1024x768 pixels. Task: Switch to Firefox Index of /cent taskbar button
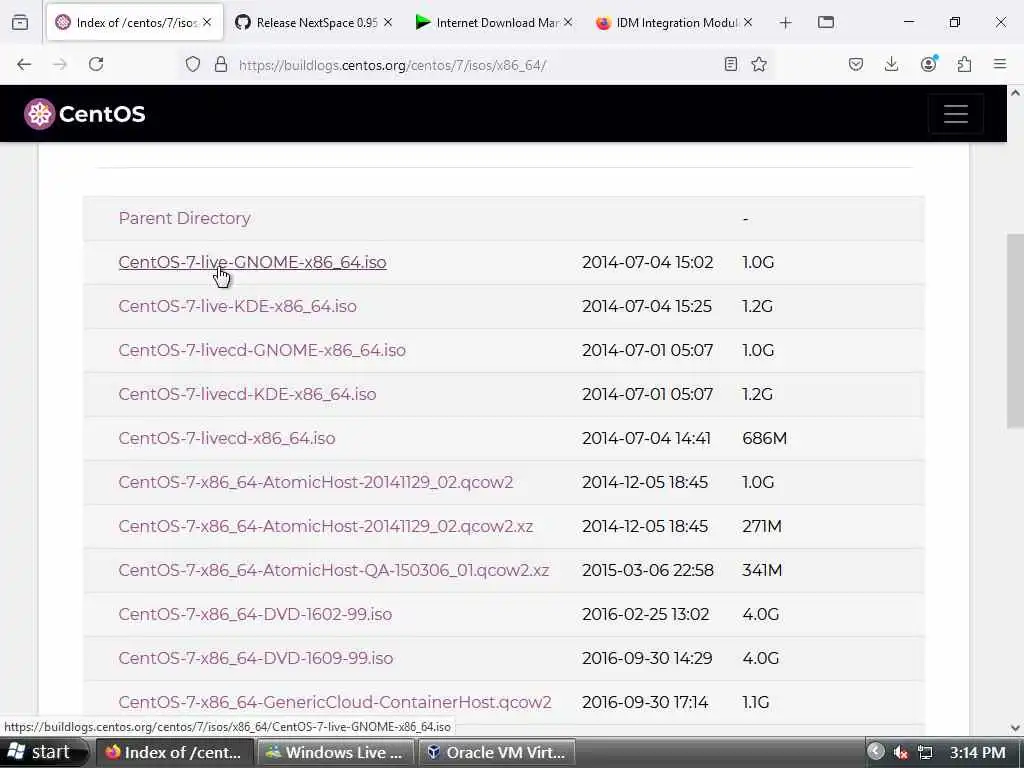pos(176,752)
